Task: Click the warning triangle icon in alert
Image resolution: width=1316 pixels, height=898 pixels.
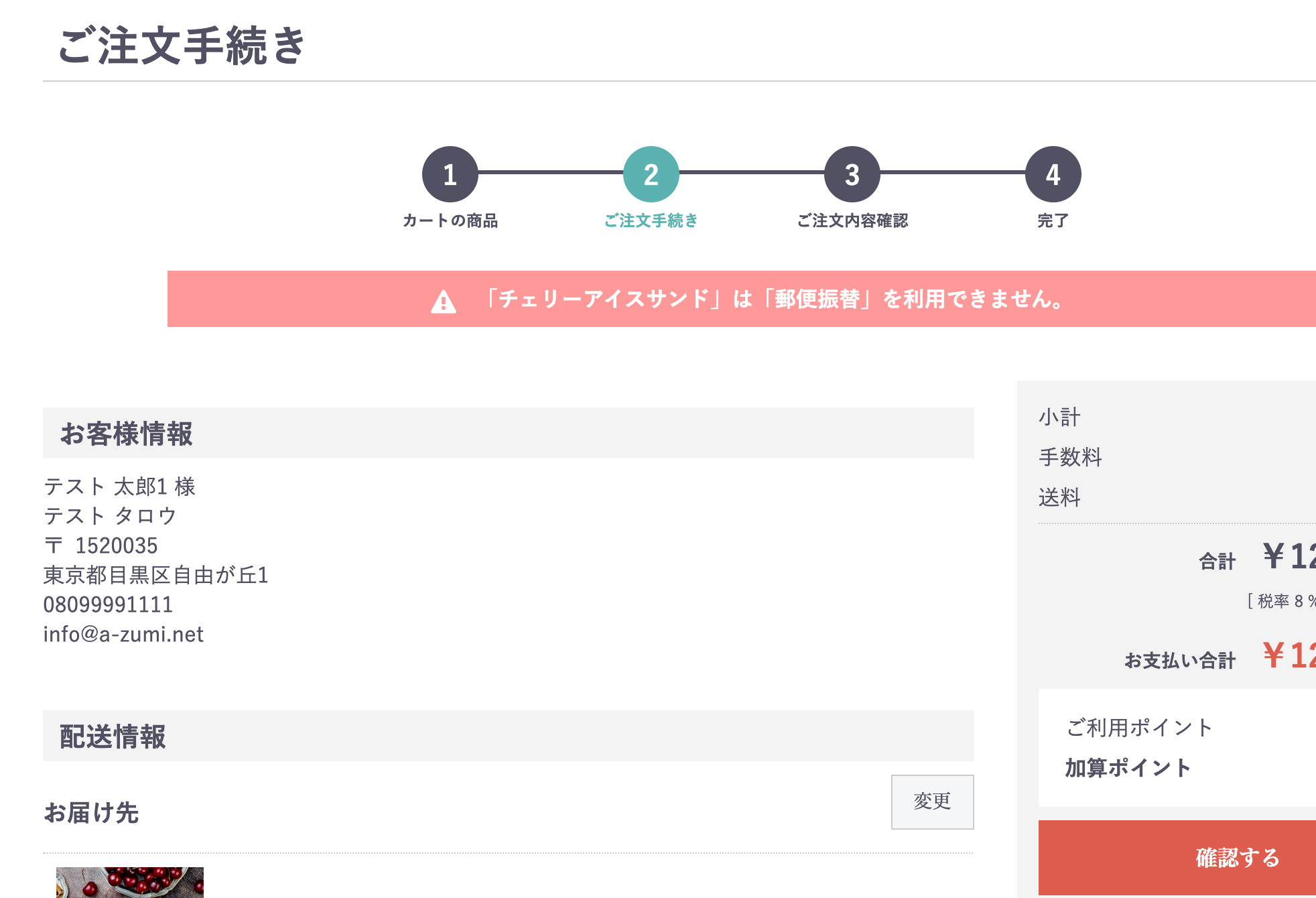Action: (x=444, y=301)
